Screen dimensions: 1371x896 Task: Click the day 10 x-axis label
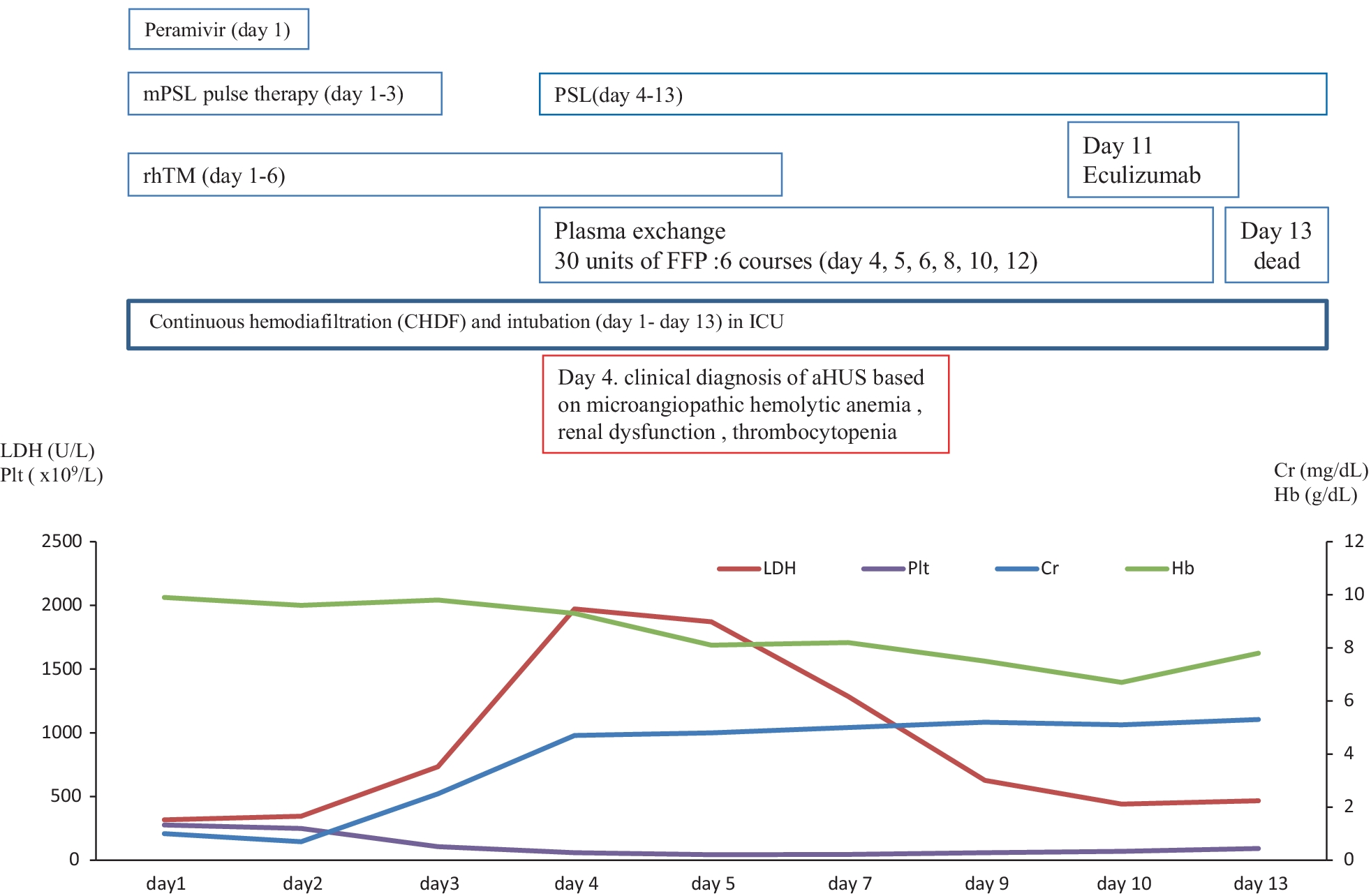coord(1124,884)
